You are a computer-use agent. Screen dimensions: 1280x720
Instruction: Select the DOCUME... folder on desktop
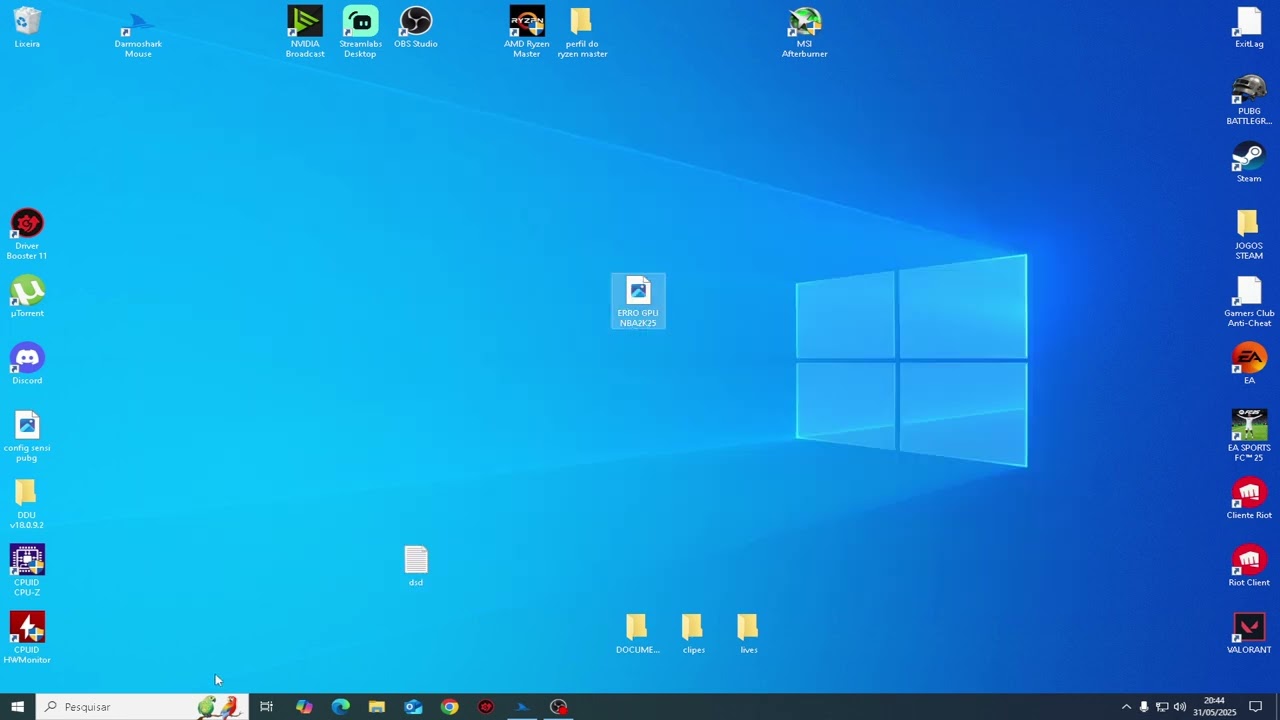point(637,633)
